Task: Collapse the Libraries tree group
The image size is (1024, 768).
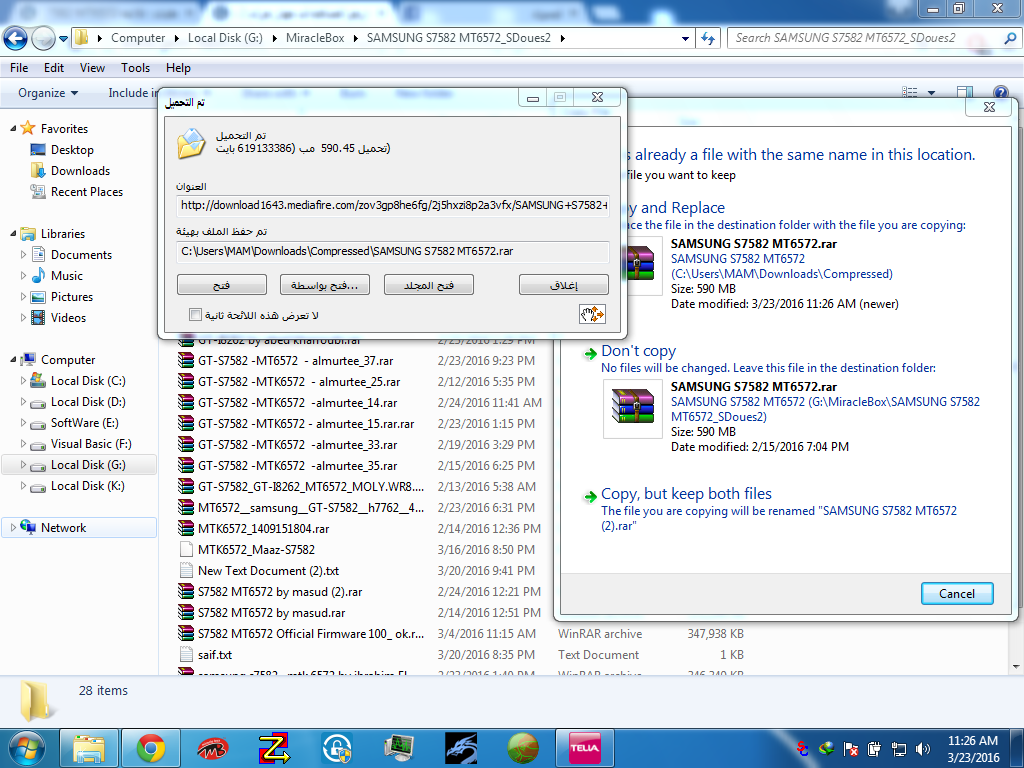Action: click(x=13, y=233)
